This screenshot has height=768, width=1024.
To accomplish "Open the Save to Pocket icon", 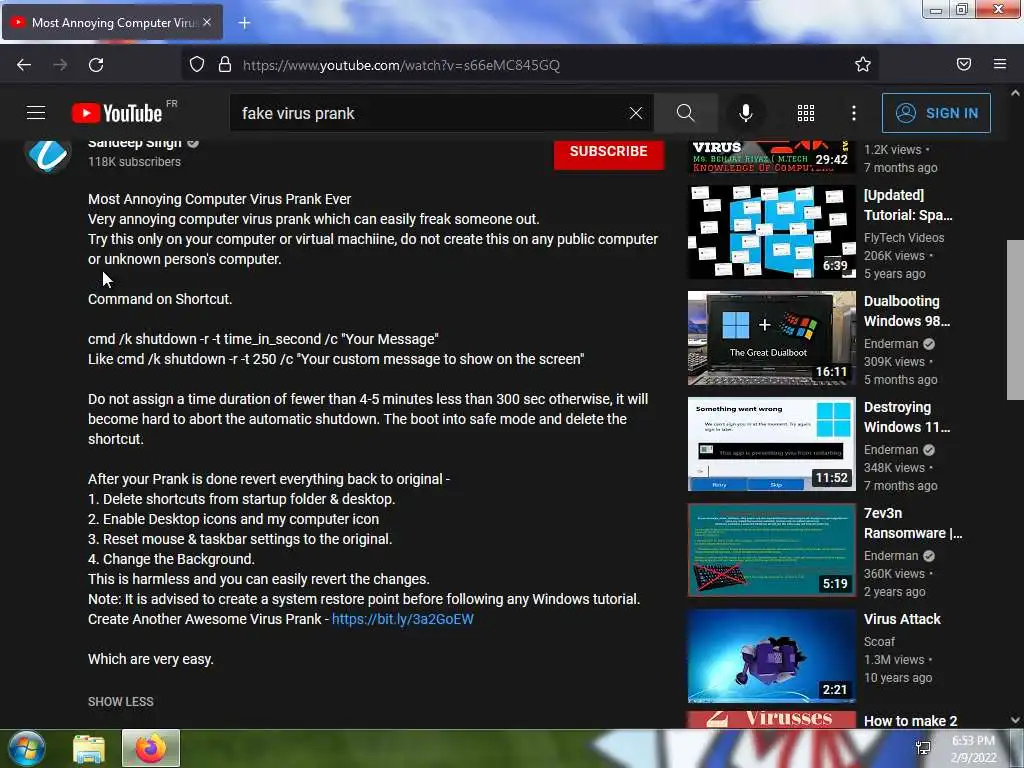I will point(963,64).
